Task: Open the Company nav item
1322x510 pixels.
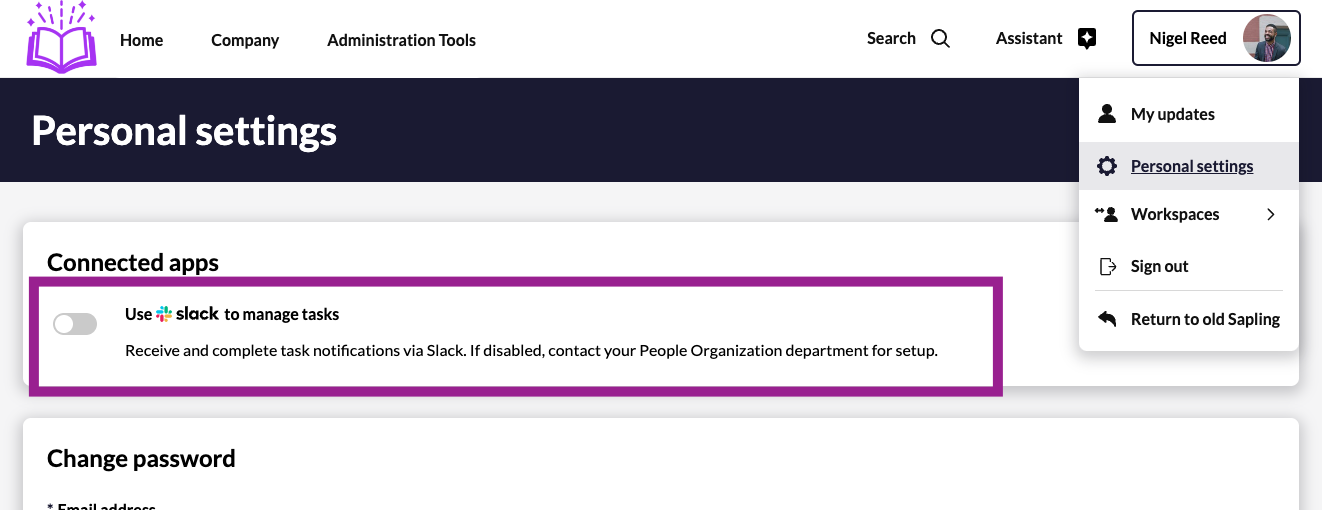Action: [245, 41]
